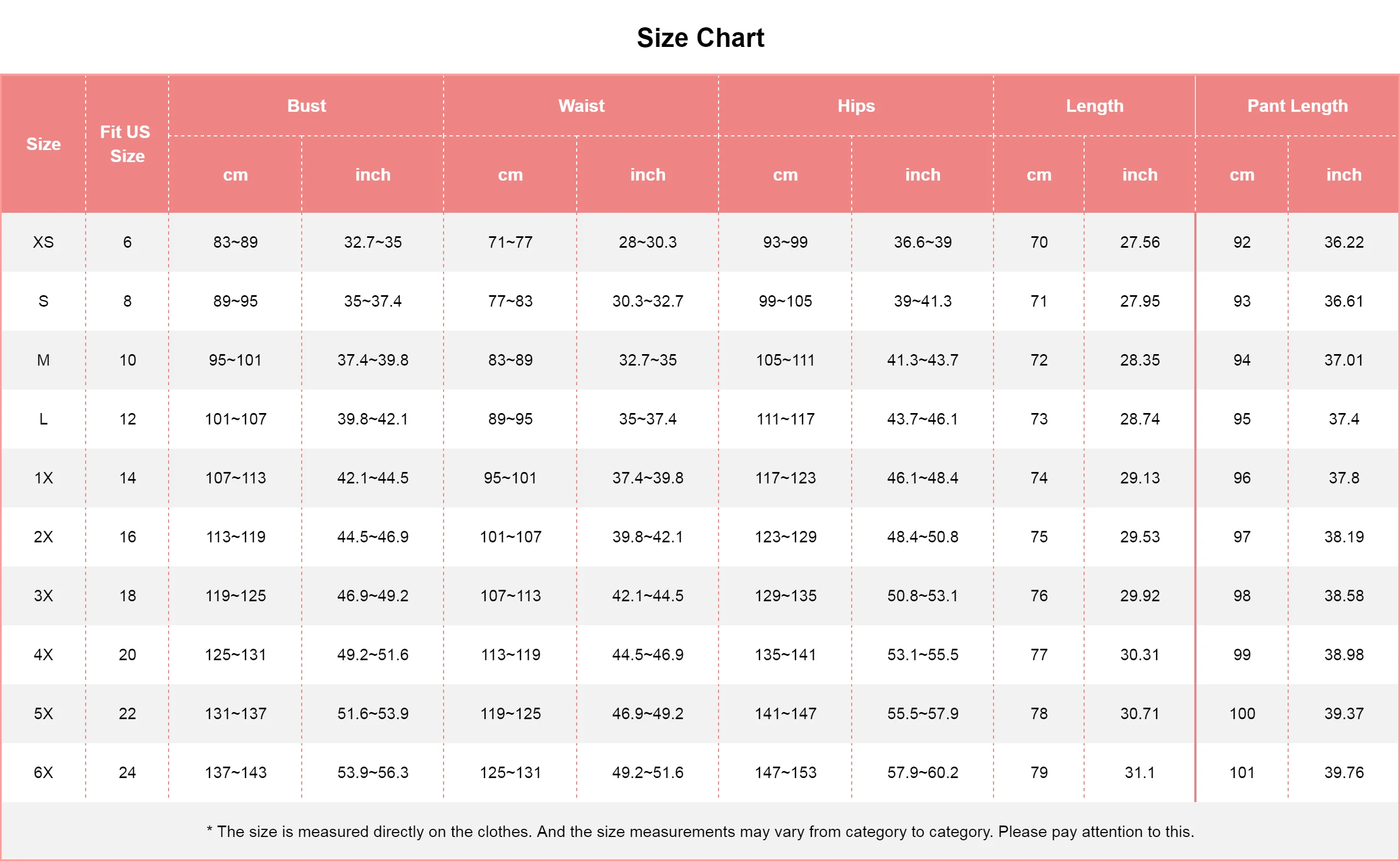Screen dimensions: 1400x861
Task: Select the "inch" subheader under Hips
Action: click(x=923, y=175)
